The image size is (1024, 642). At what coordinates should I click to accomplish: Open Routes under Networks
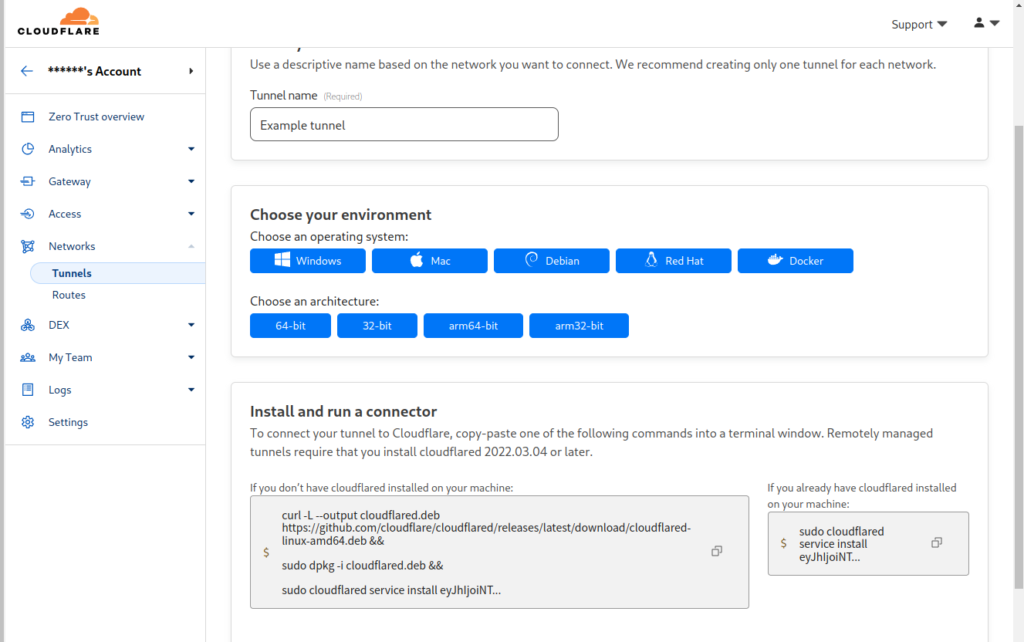point(69,295)
